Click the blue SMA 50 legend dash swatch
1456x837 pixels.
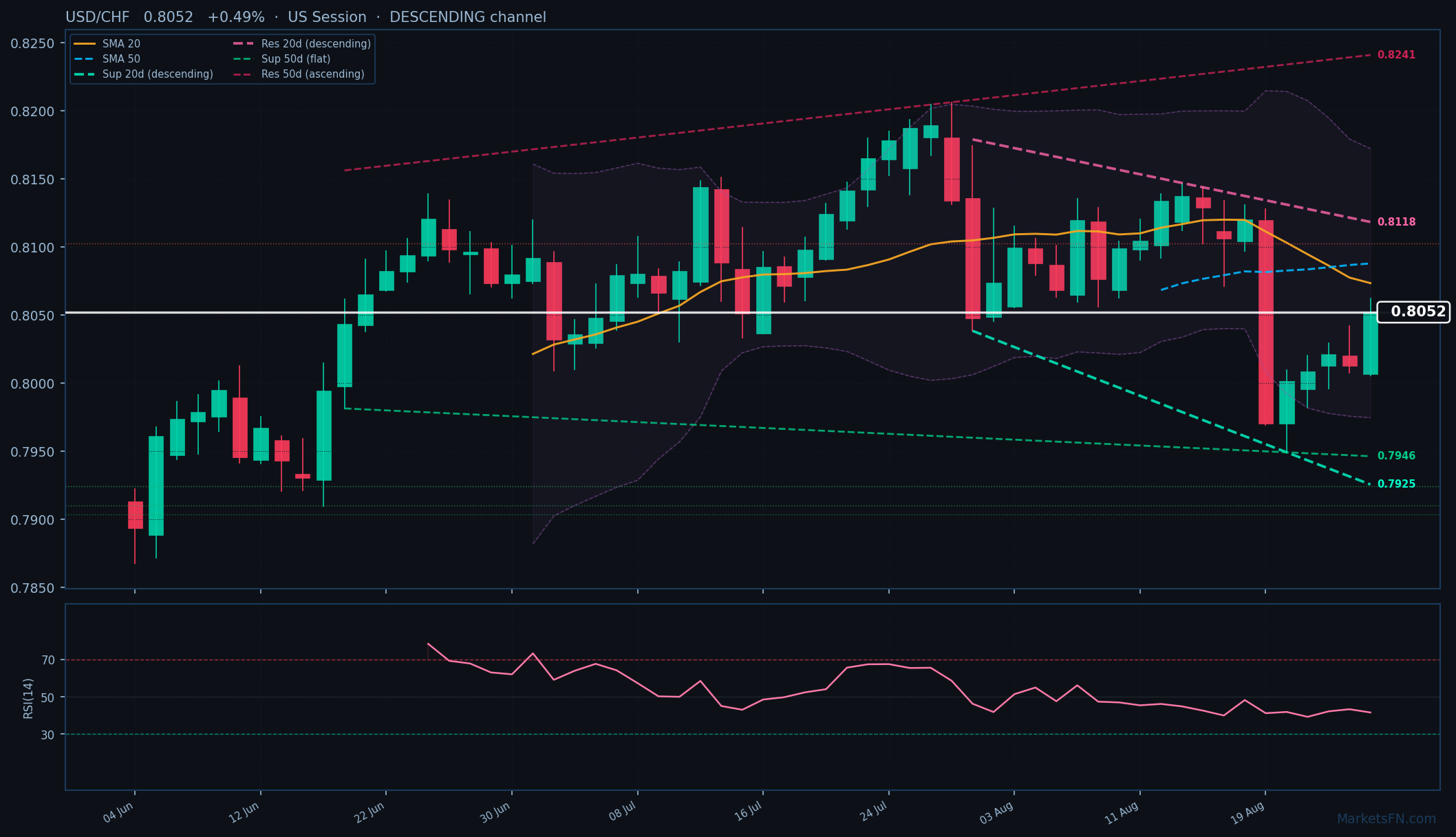[x=85, y=59]
